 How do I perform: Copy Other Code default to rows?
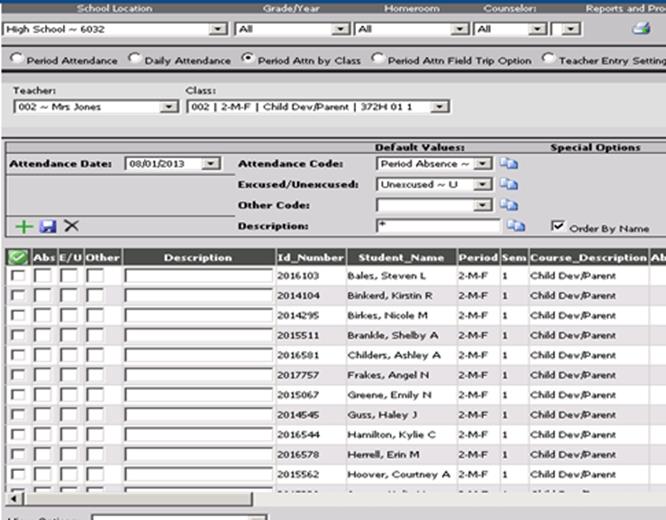(508, 205)
